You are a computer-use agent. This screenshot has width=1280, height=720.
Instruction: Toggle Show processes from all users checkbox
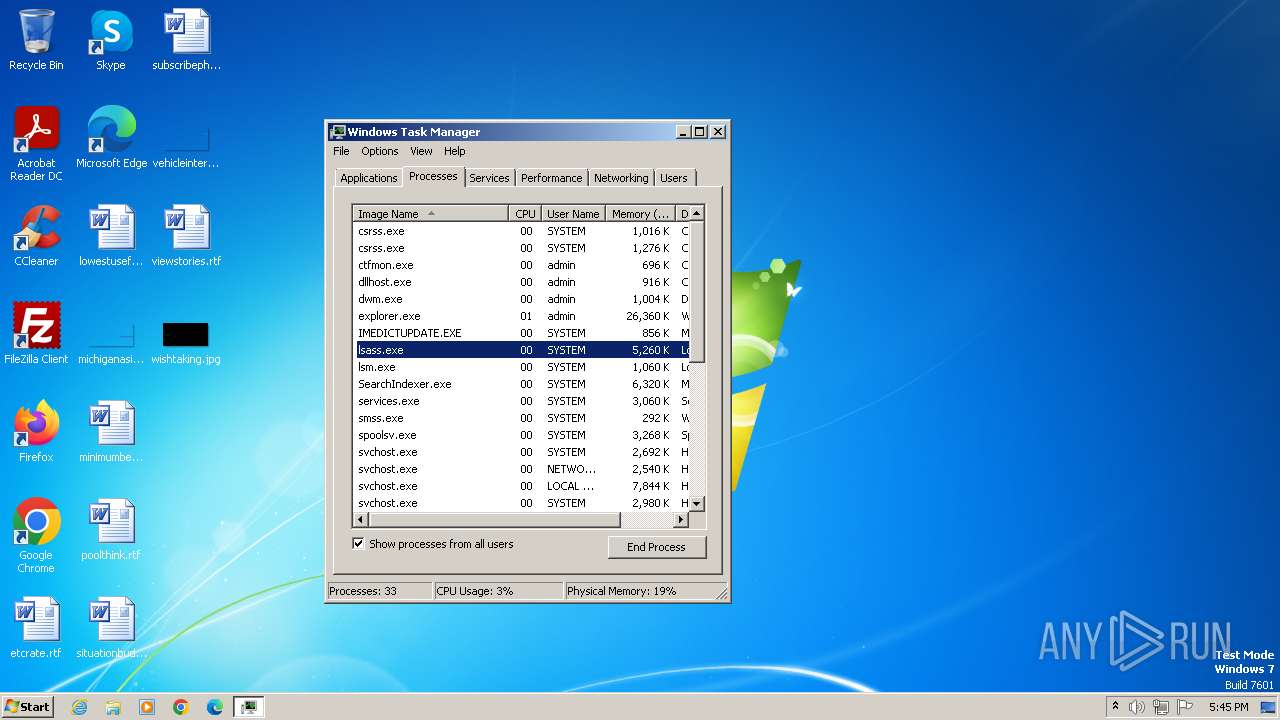point(358,544)
